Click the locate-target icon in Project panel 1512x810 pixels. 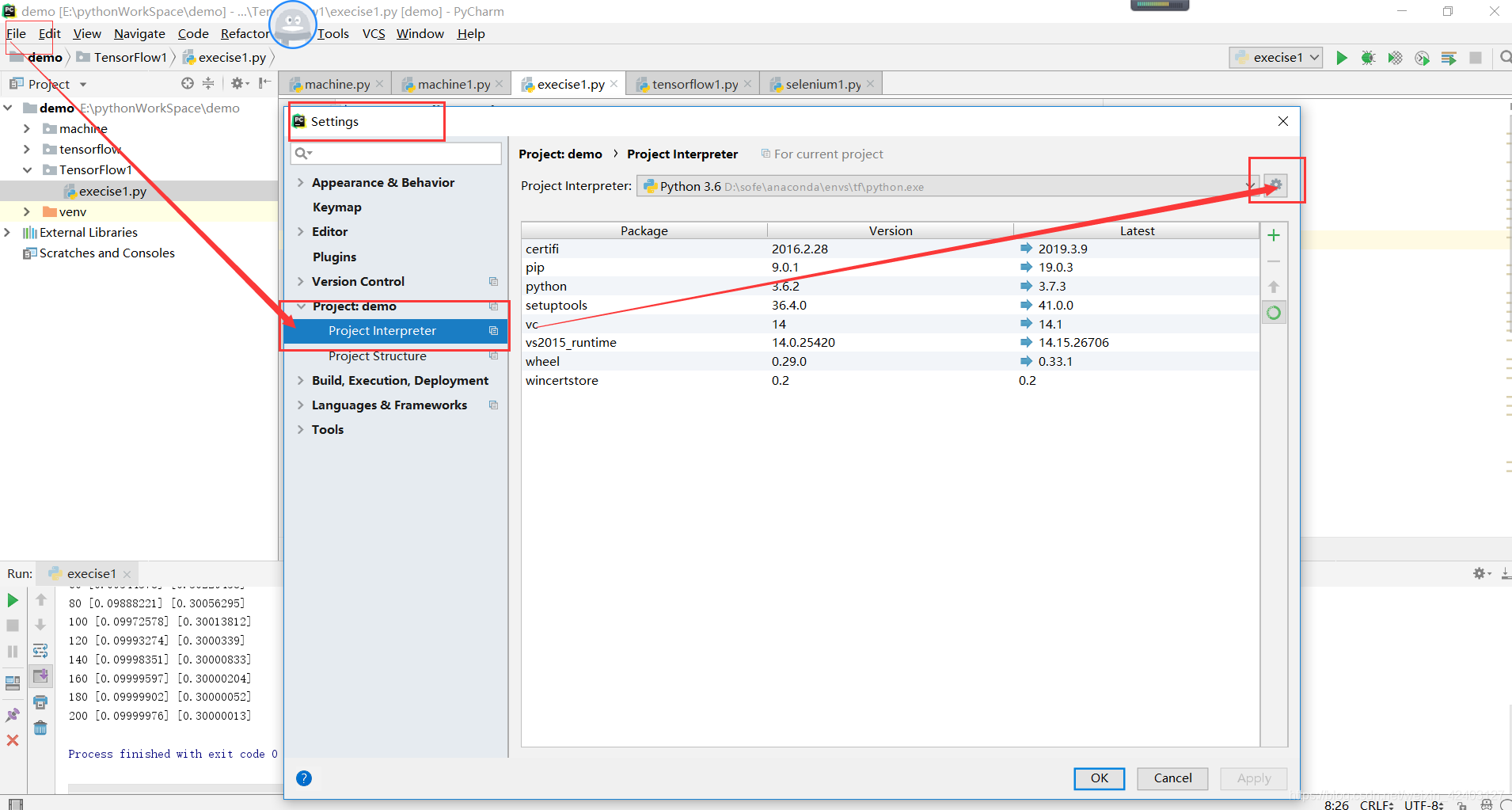point(188,83)
